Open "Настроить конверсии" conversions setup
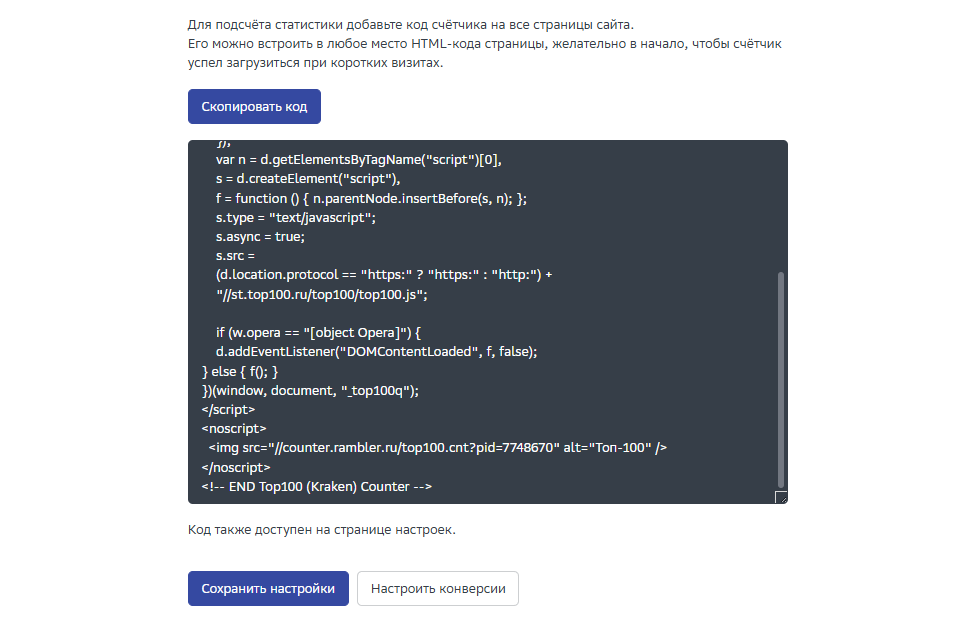 [438, 589]
